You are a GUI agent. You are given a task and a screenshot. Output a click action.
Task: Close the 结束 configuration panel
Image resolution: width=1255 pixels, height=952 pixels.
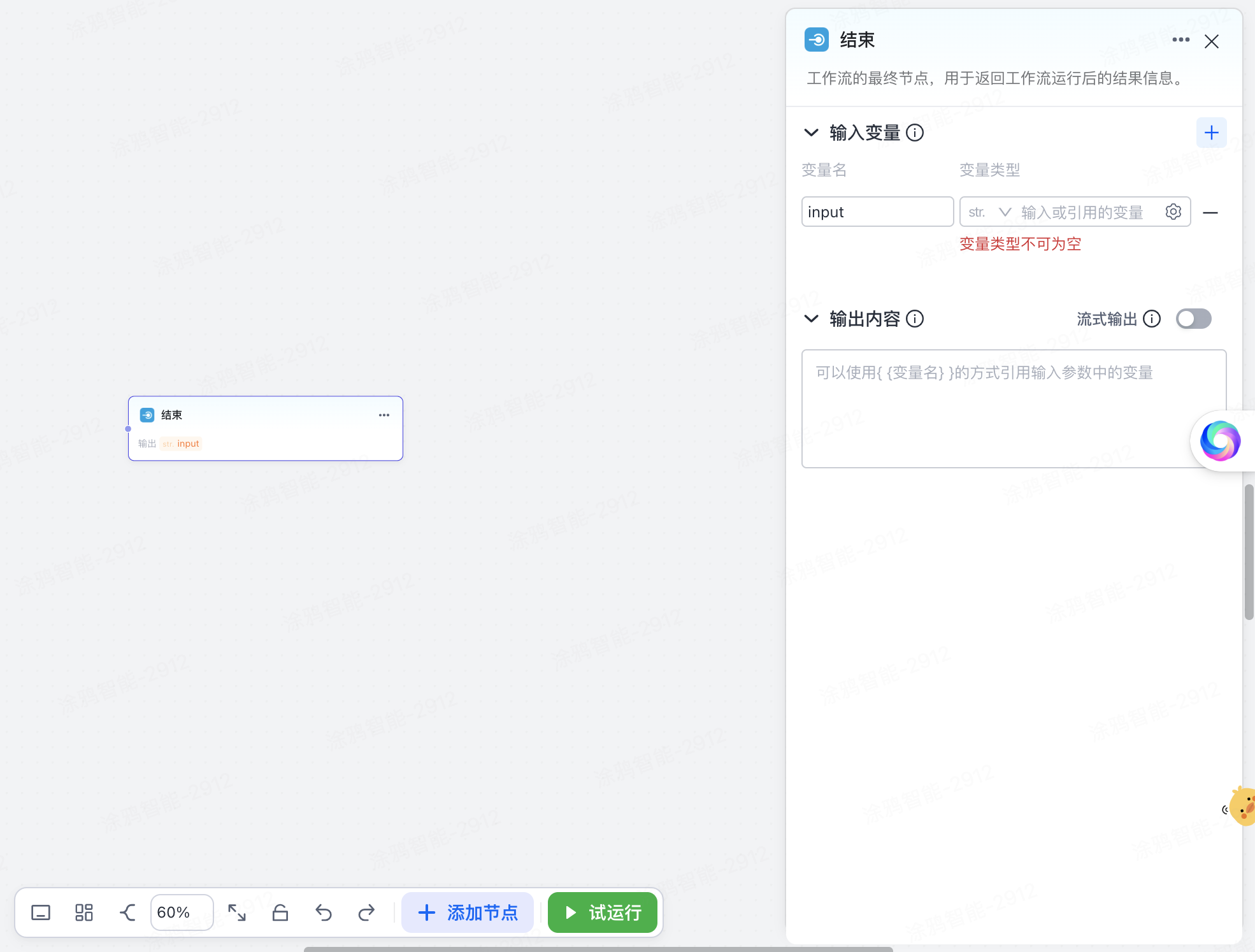tap(1211, 41)
